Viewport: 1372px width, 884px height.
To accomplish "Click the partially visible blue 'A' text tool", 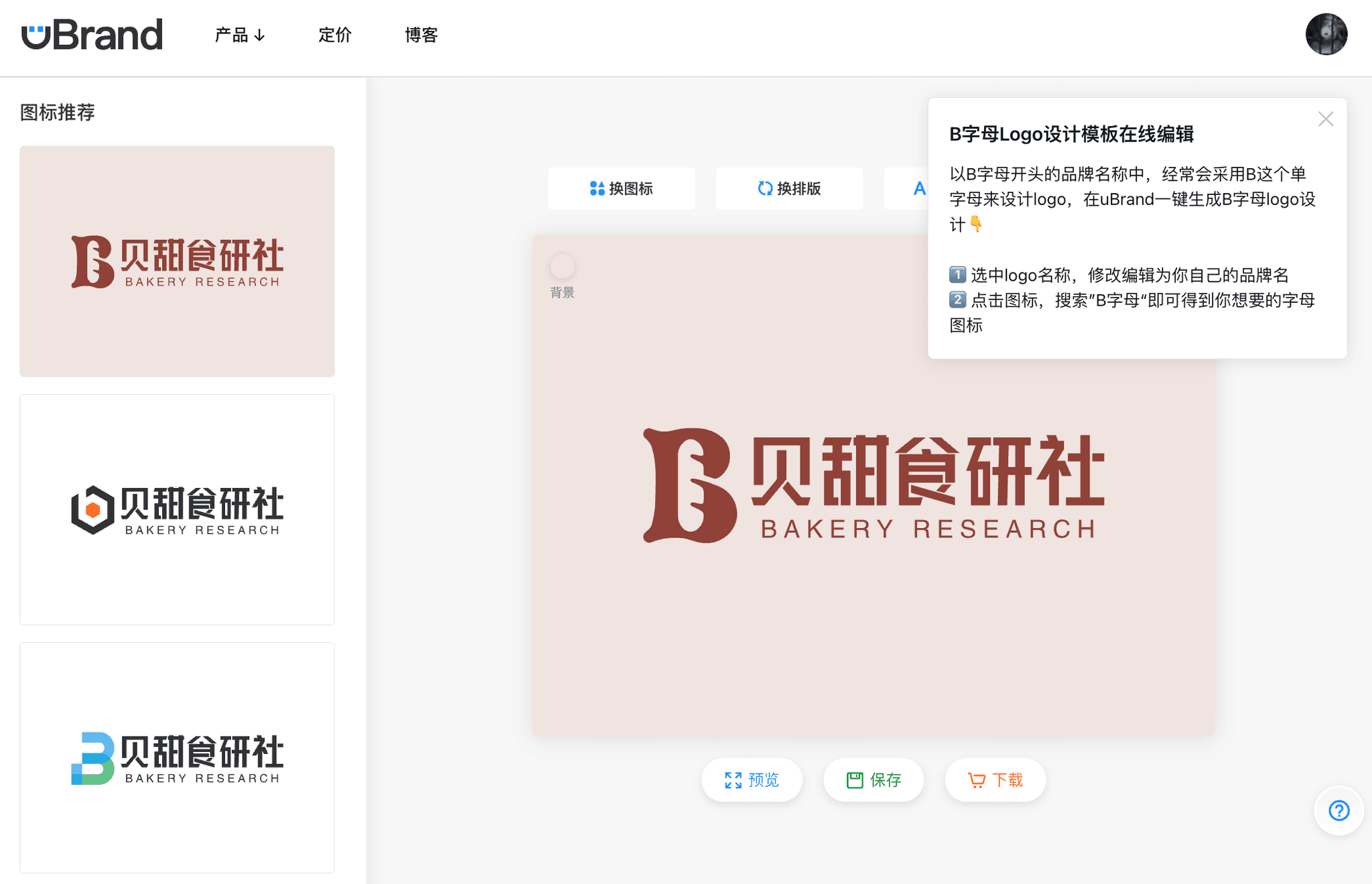I will point(919,188).
